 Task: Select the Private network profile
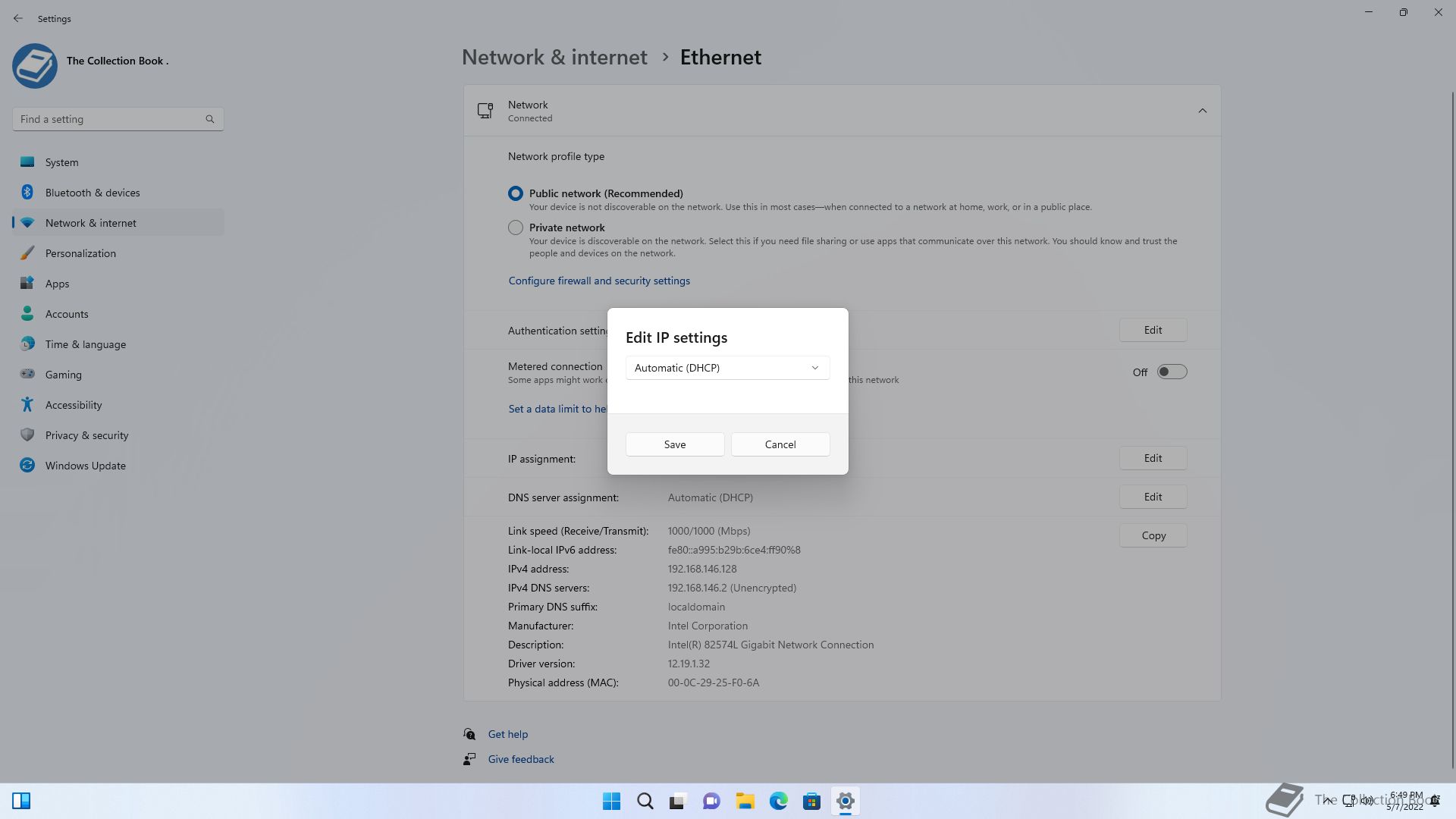(x=515, y=227)
